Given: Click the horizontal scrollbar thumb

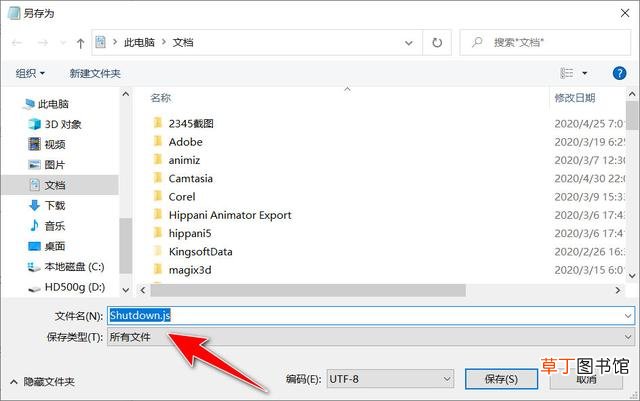Looking at the screenshot, I should coord(308,290).
